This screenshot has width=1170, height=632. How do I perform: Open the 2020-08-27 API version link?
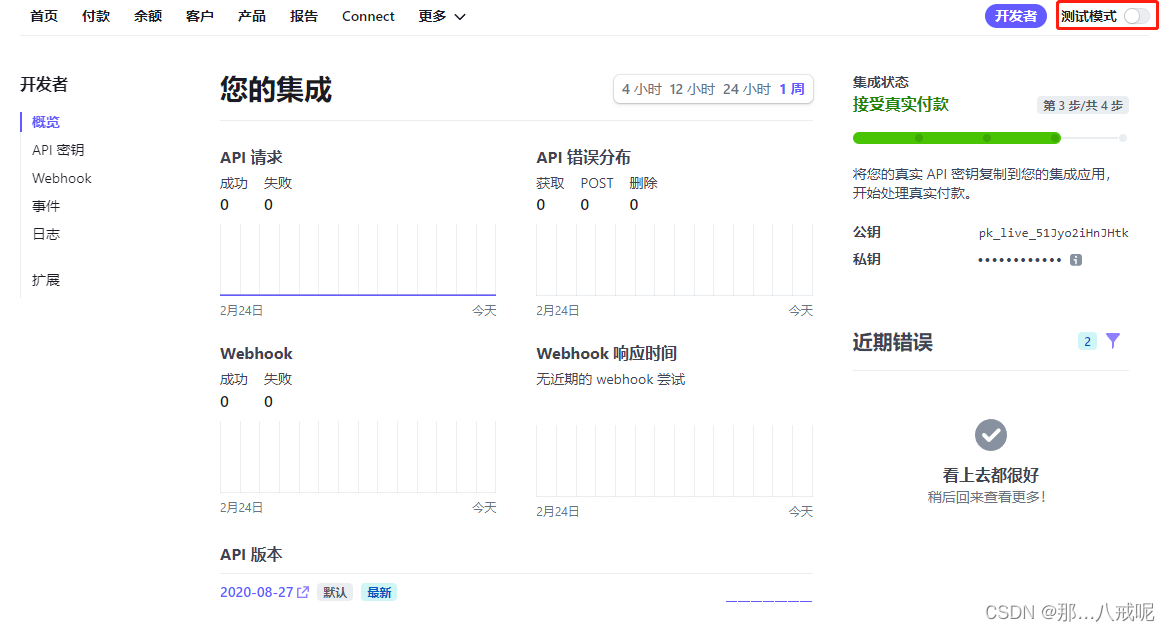click(257, 591)
